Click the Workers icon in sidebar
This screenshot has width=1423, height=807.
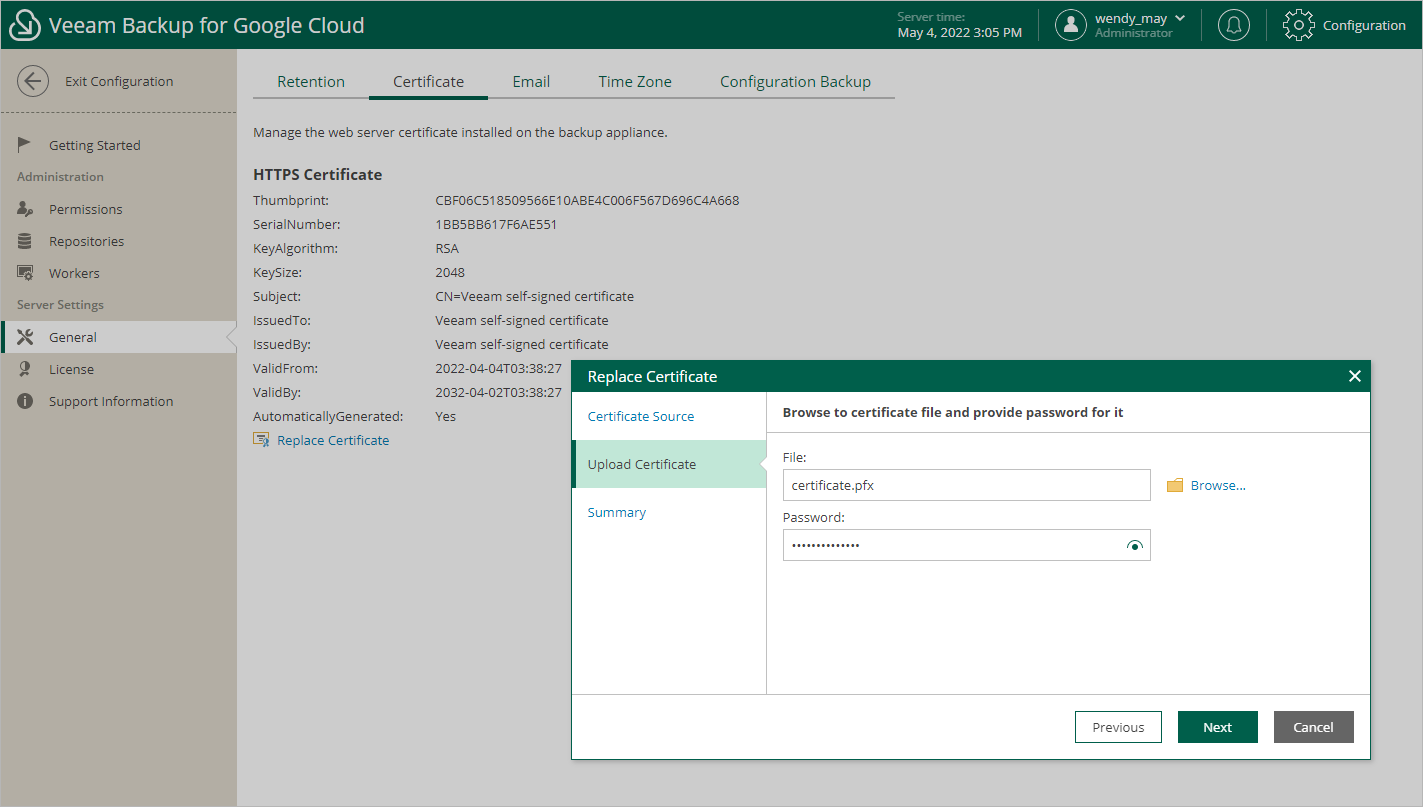click(26, 273)
